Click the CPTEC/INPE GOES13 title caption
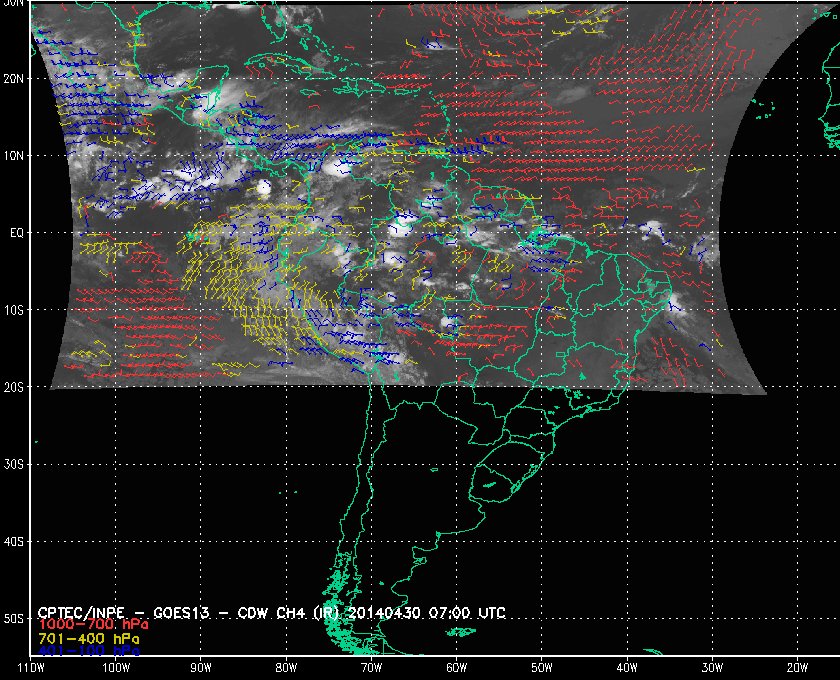Screen dimensions: 840x680 click(x=271, y=613)
